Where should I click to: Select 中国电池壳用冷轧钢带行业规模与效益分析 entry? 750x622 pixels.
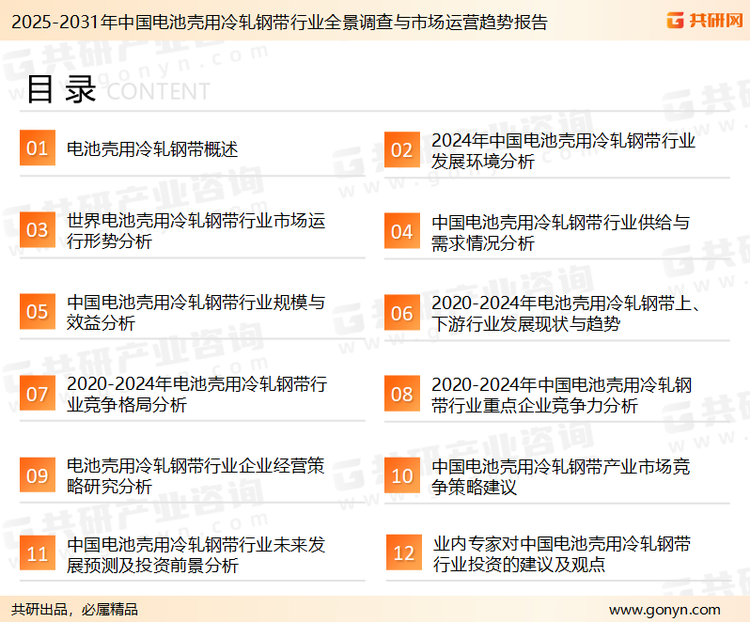tap(195, 313)
